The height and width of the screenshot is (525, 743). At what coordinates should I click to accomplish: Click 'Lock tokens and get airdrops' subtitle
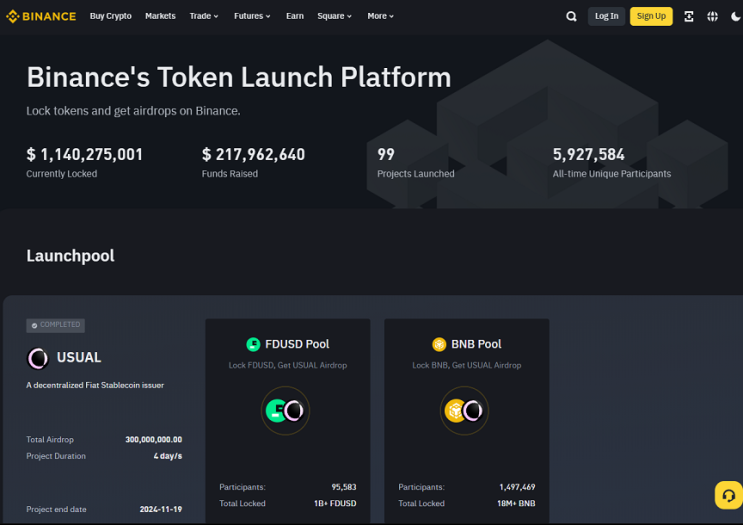tap(133, 111)
